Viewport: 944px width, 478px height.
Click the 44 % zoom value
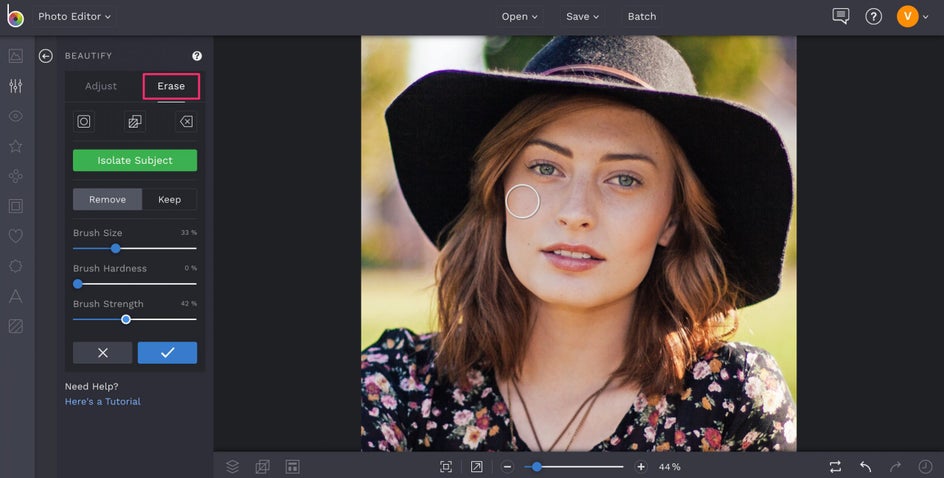(669, 467)
